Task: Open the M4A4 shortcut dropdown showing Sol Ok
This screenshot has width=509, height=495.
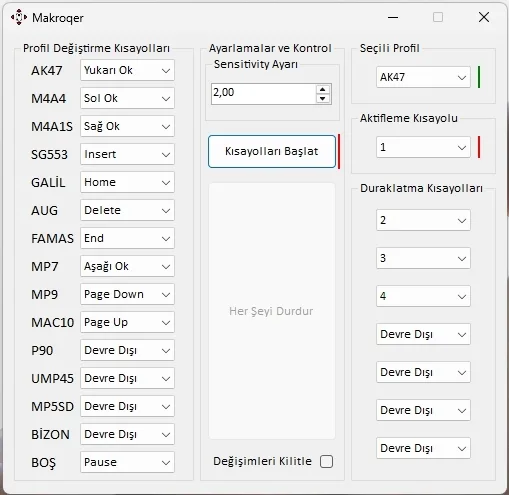Action: [x=127, y=98]
